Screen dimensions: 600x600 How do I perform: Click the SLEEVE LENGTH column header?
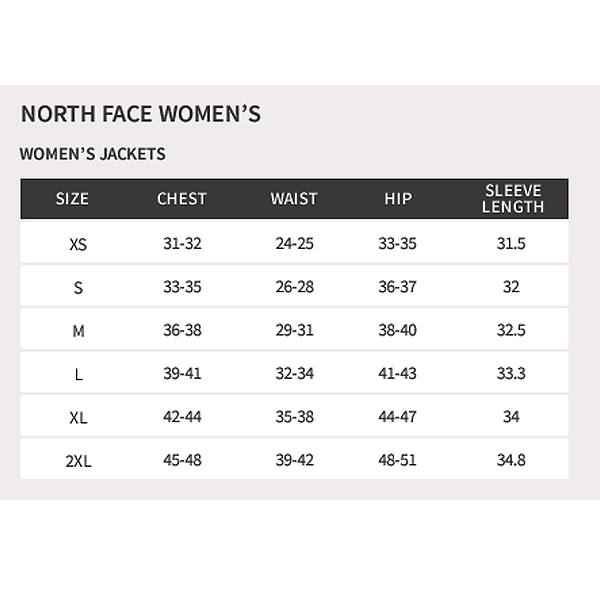[513, 199]
